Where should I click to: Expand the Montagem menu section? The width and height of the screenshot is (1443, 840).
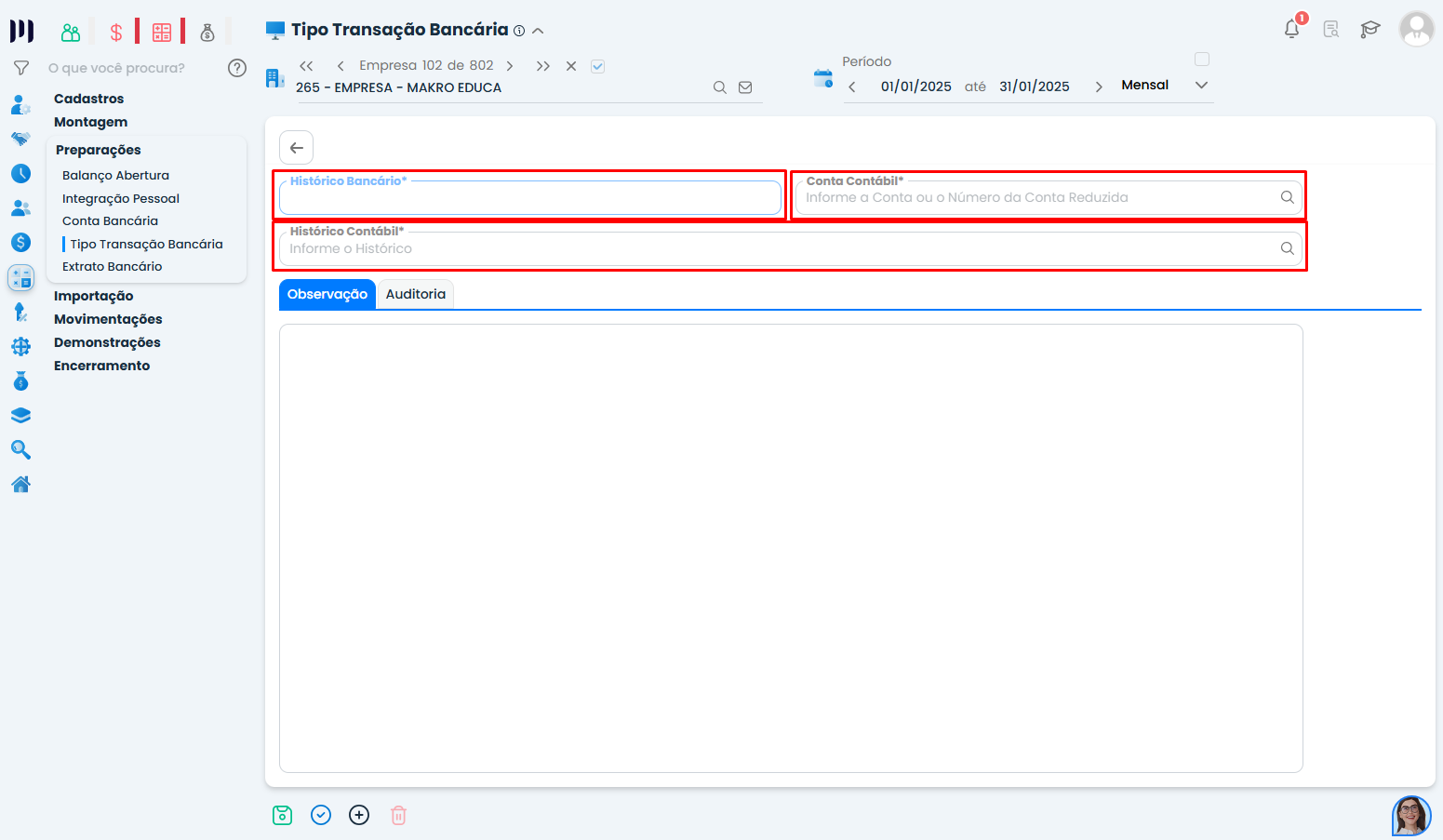point(91,122)
